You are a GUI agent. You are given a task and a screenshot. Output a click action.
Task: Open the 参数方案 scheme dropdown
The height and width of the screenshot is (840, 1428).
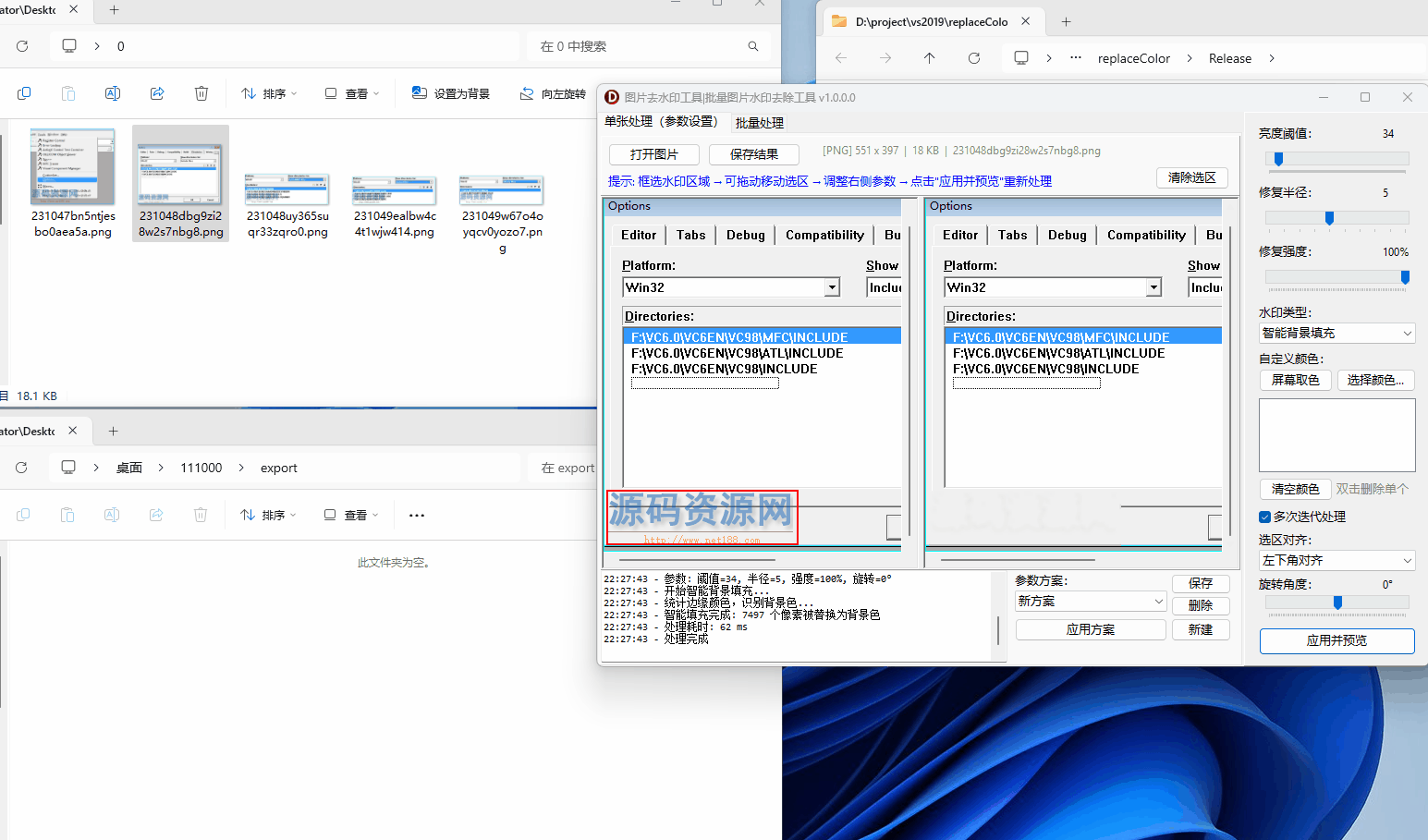pyautogui.click(x=1090, y=601)
